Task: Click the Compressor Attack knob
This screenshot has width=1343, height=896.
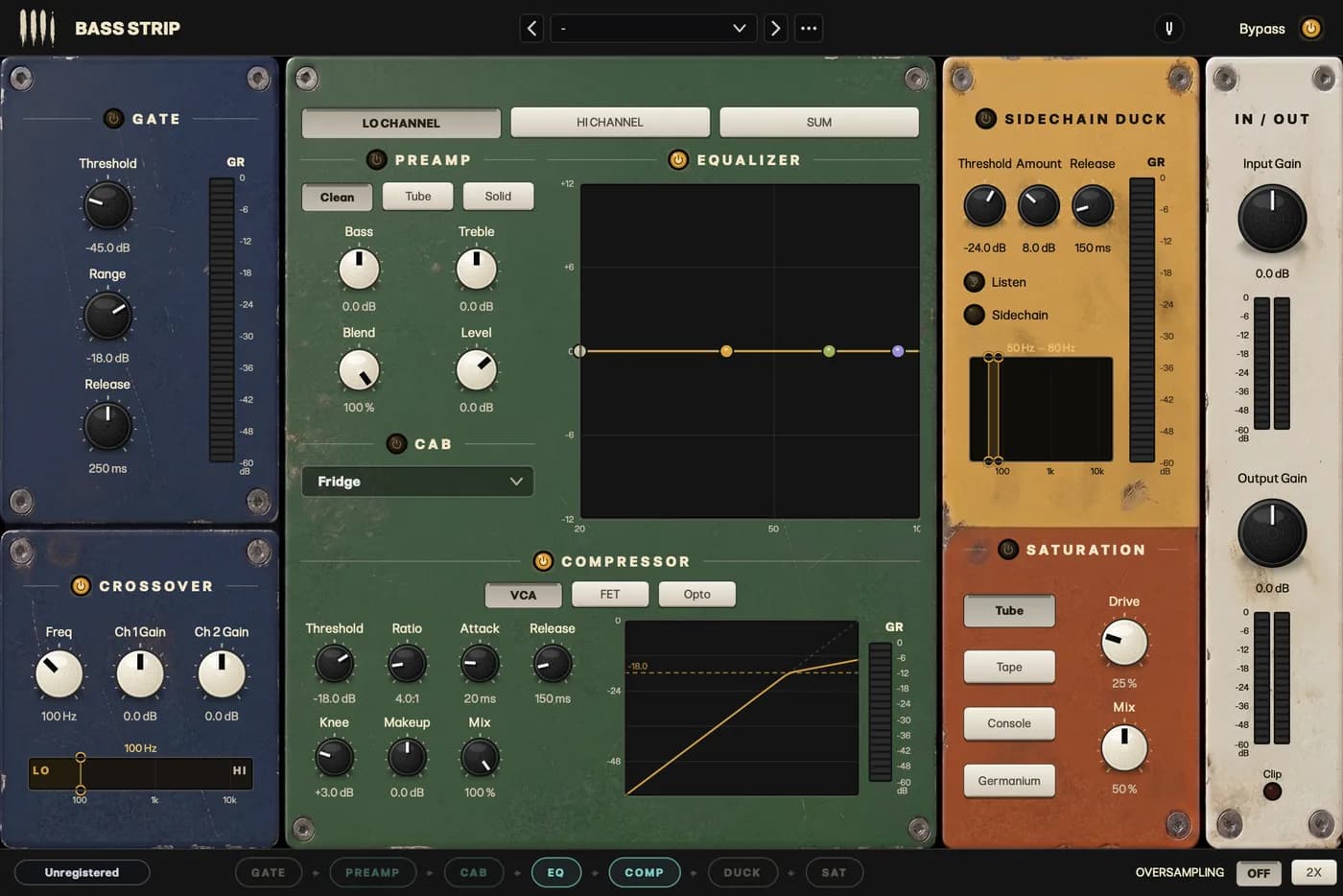Action: (480, 663)
